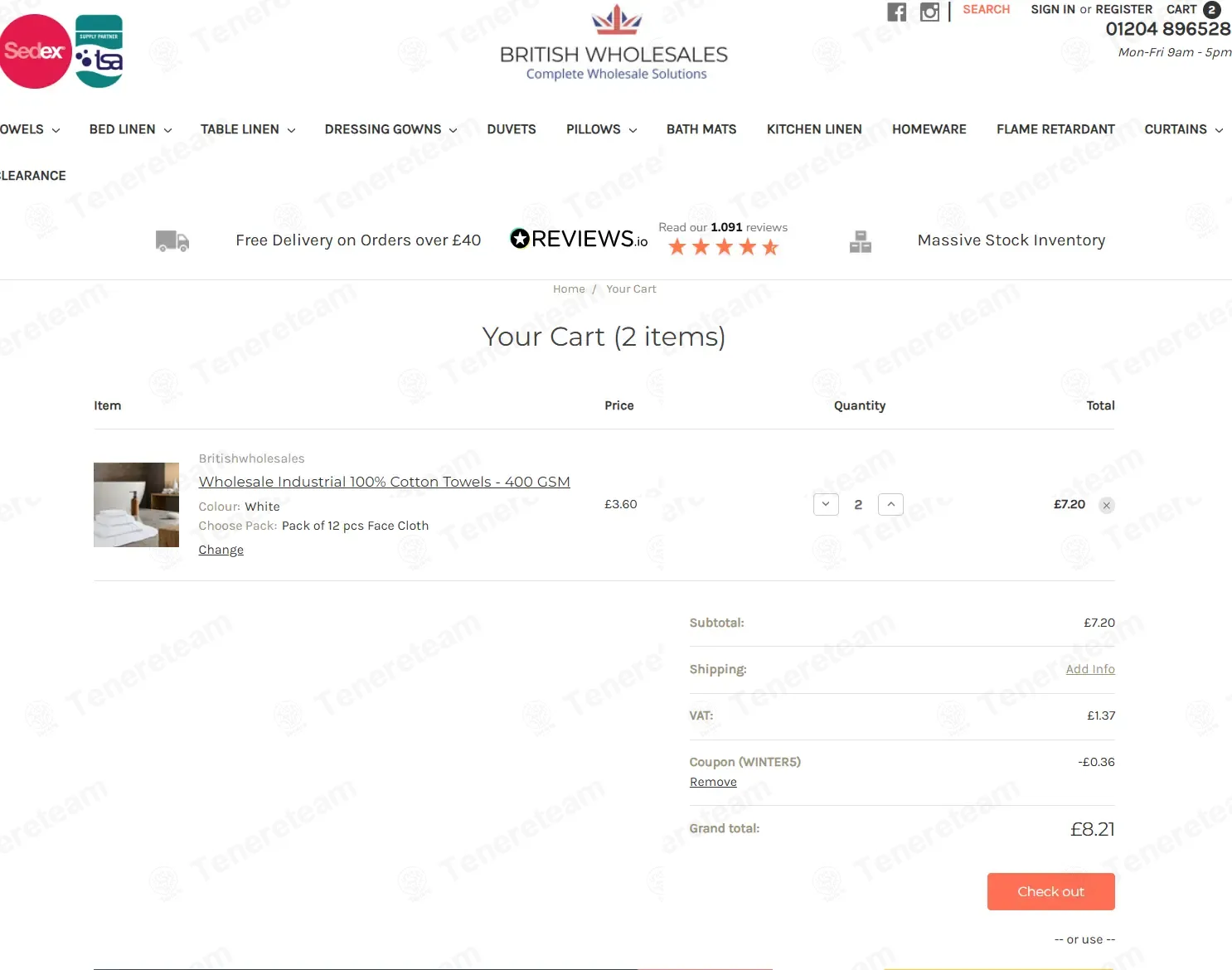Expand the Curtains menu
This screenshot has width=1232, height=970.
(x=1184, y=129)
